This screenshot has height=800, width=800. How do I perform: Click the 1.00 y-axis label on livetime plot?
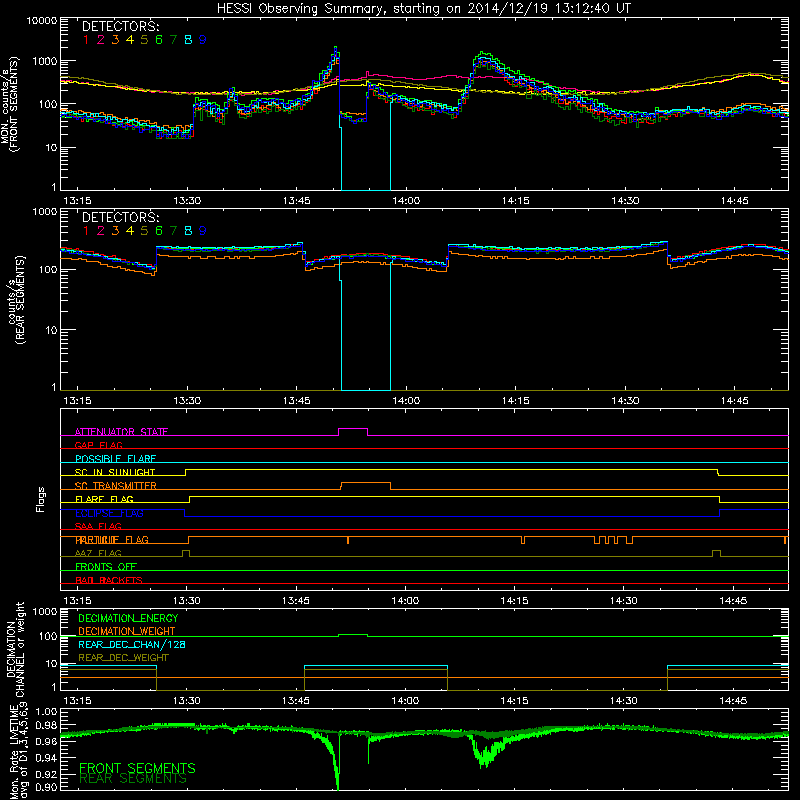tap(46, 711)
